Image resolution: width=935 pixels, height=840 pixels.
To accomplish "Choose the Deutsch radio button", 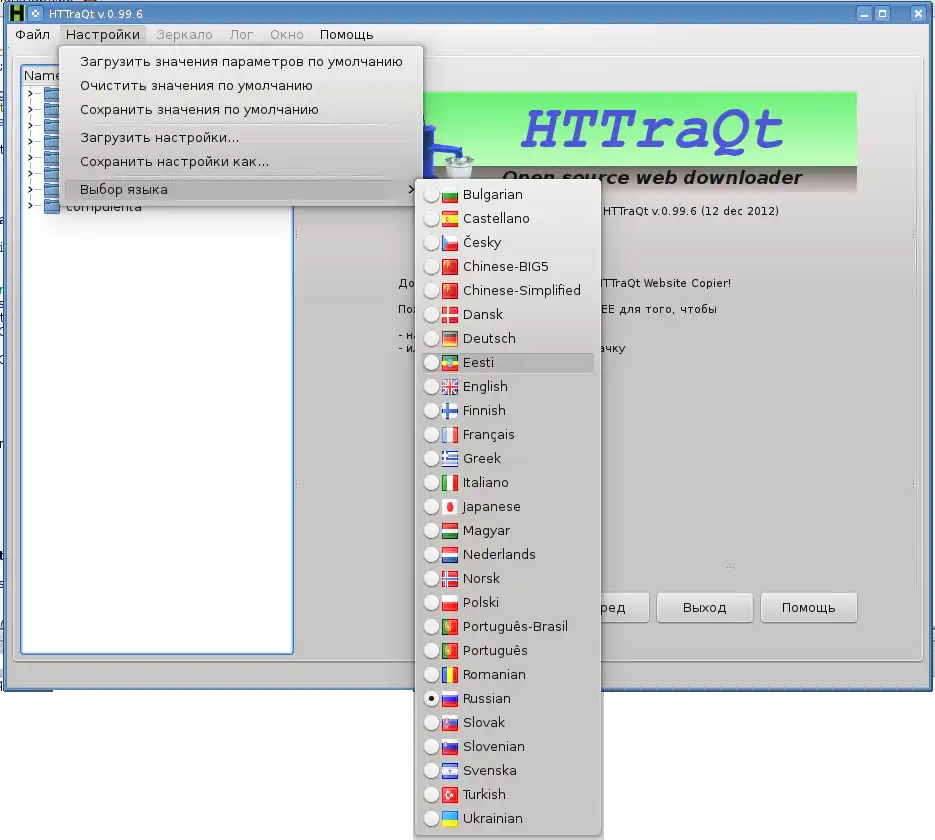I will click(x=431, y=339).
